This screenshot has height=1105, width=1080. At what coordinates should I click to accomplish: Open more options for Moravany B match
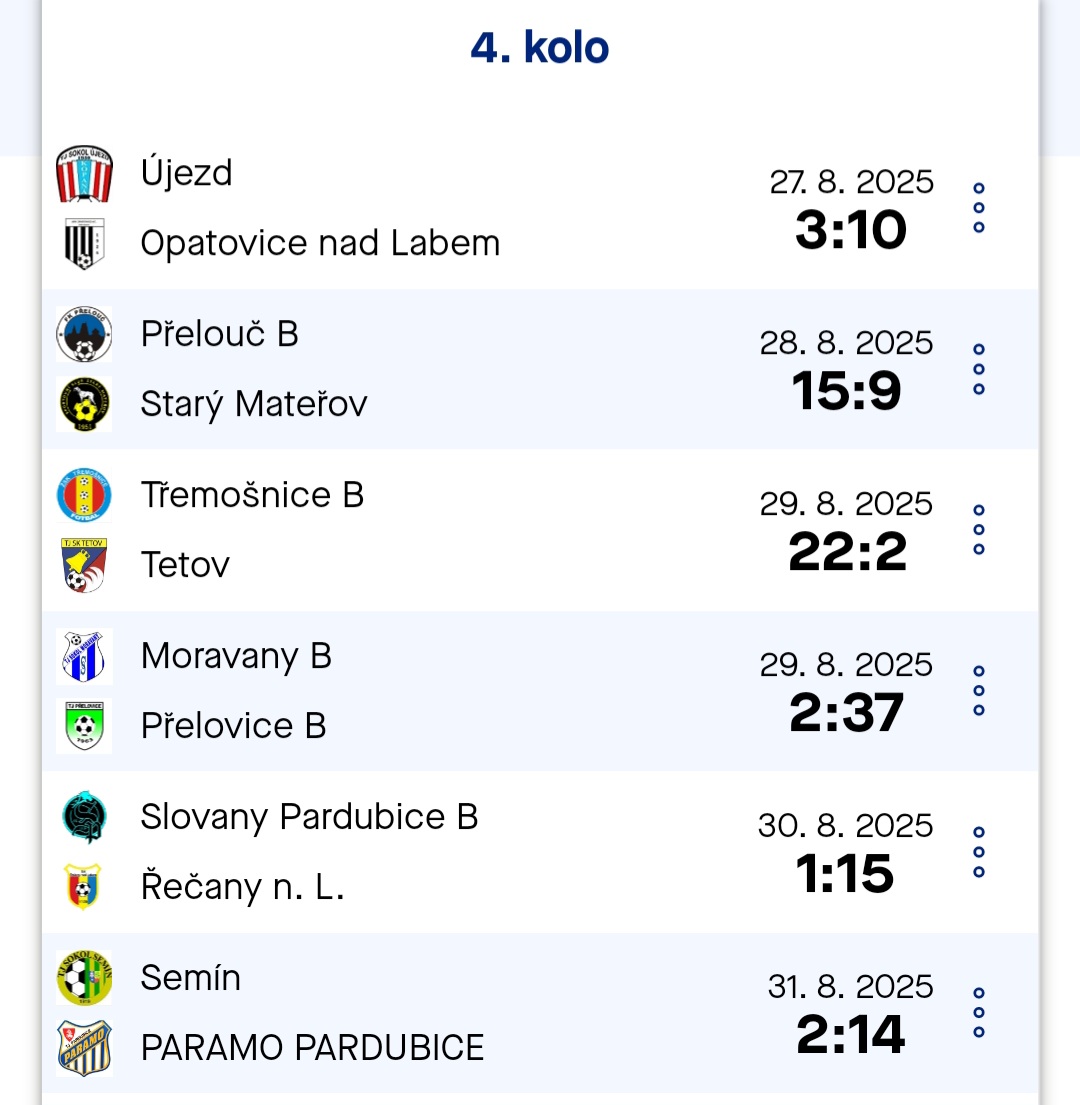tap(979, 691)
